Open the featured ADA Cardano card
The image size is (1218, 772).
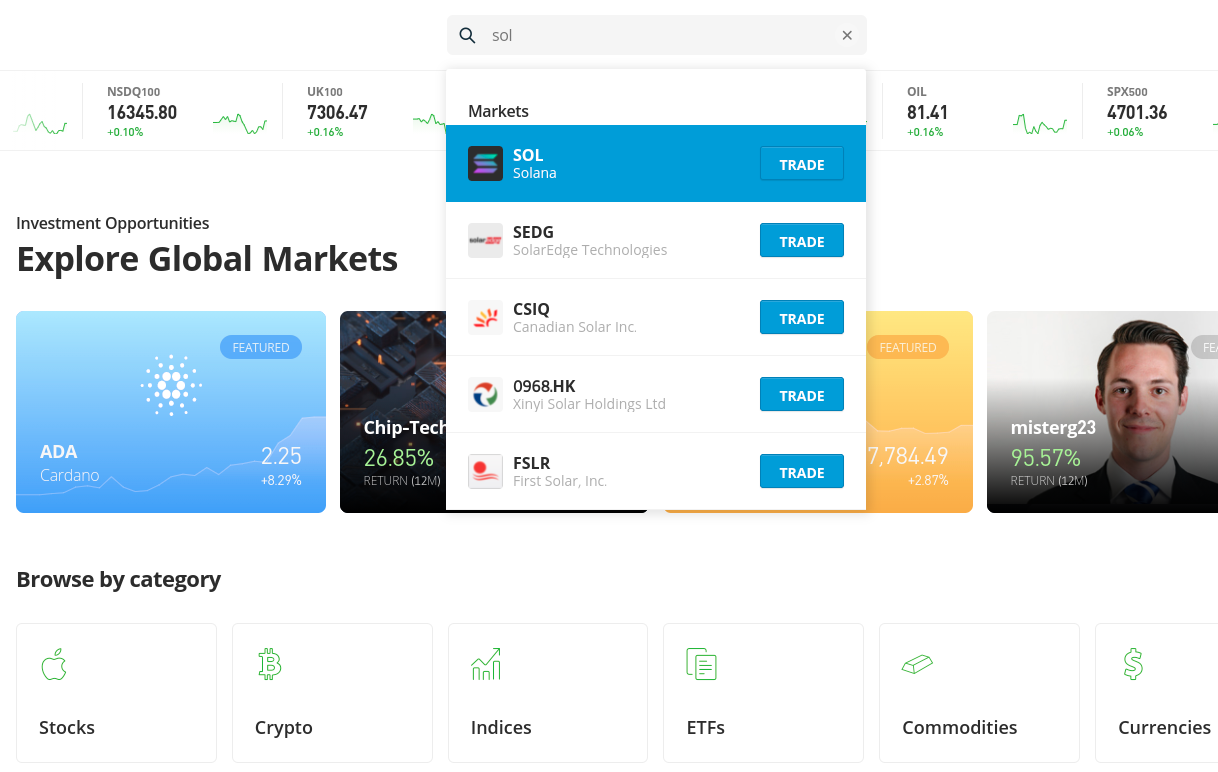pos(171,412)
